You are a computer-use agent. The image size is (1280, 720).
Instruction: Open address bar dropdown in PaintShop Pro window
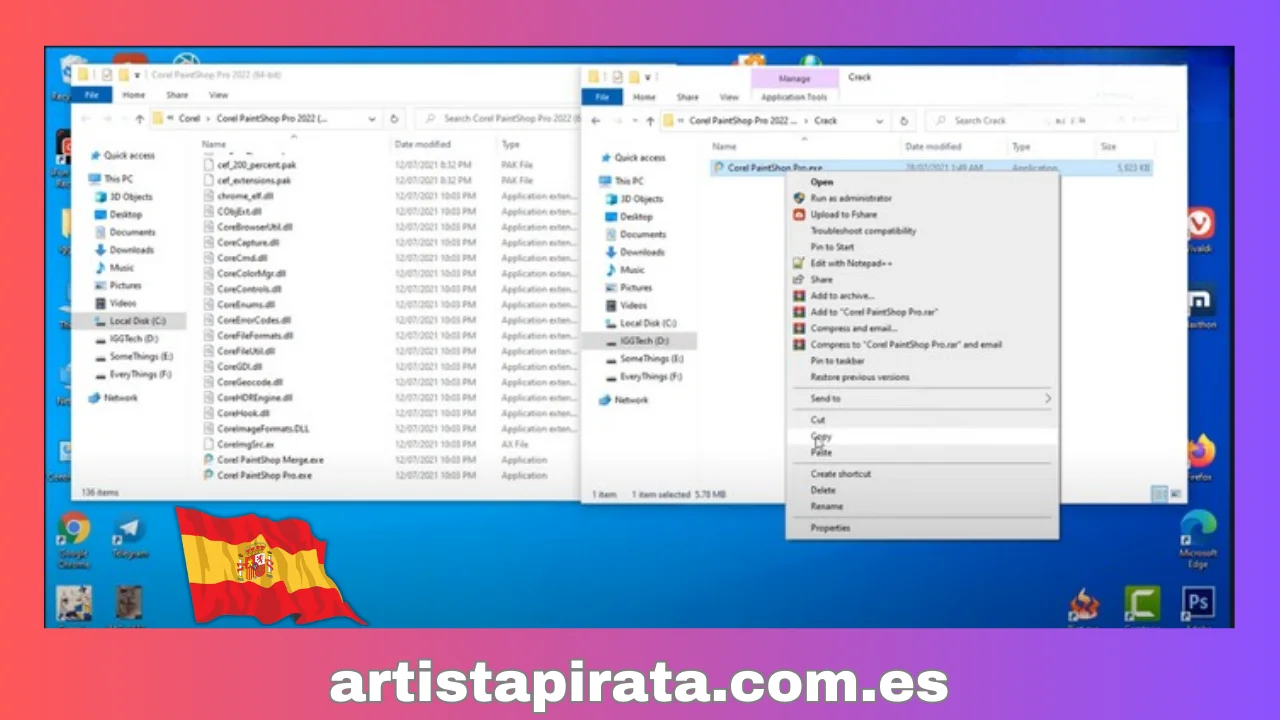[x=372, y=118]
